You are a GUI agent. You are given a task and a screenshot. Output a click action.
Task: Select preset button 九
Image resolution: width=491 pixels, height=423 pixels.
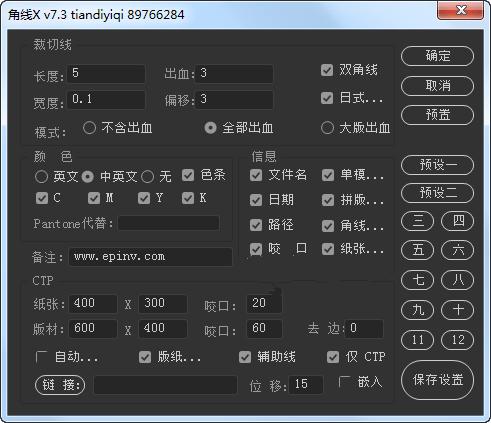418,310
